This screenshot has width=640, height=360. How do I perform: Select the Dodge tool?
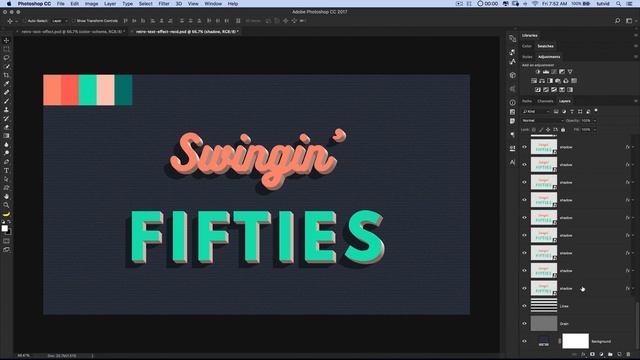click(x=6, y=153)
